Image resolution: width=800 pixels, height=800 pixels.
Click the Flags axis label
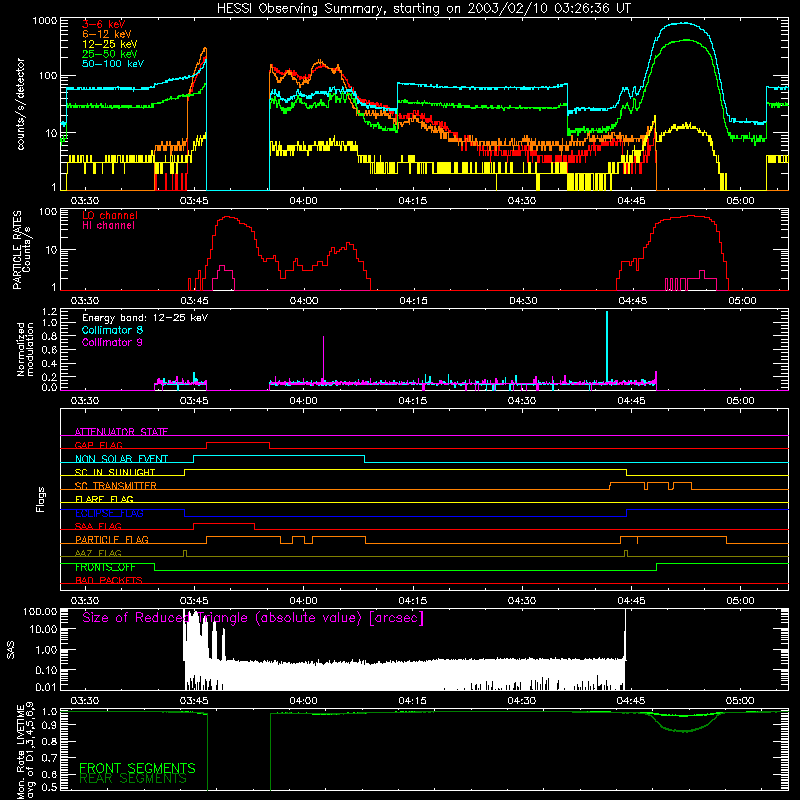40,499
